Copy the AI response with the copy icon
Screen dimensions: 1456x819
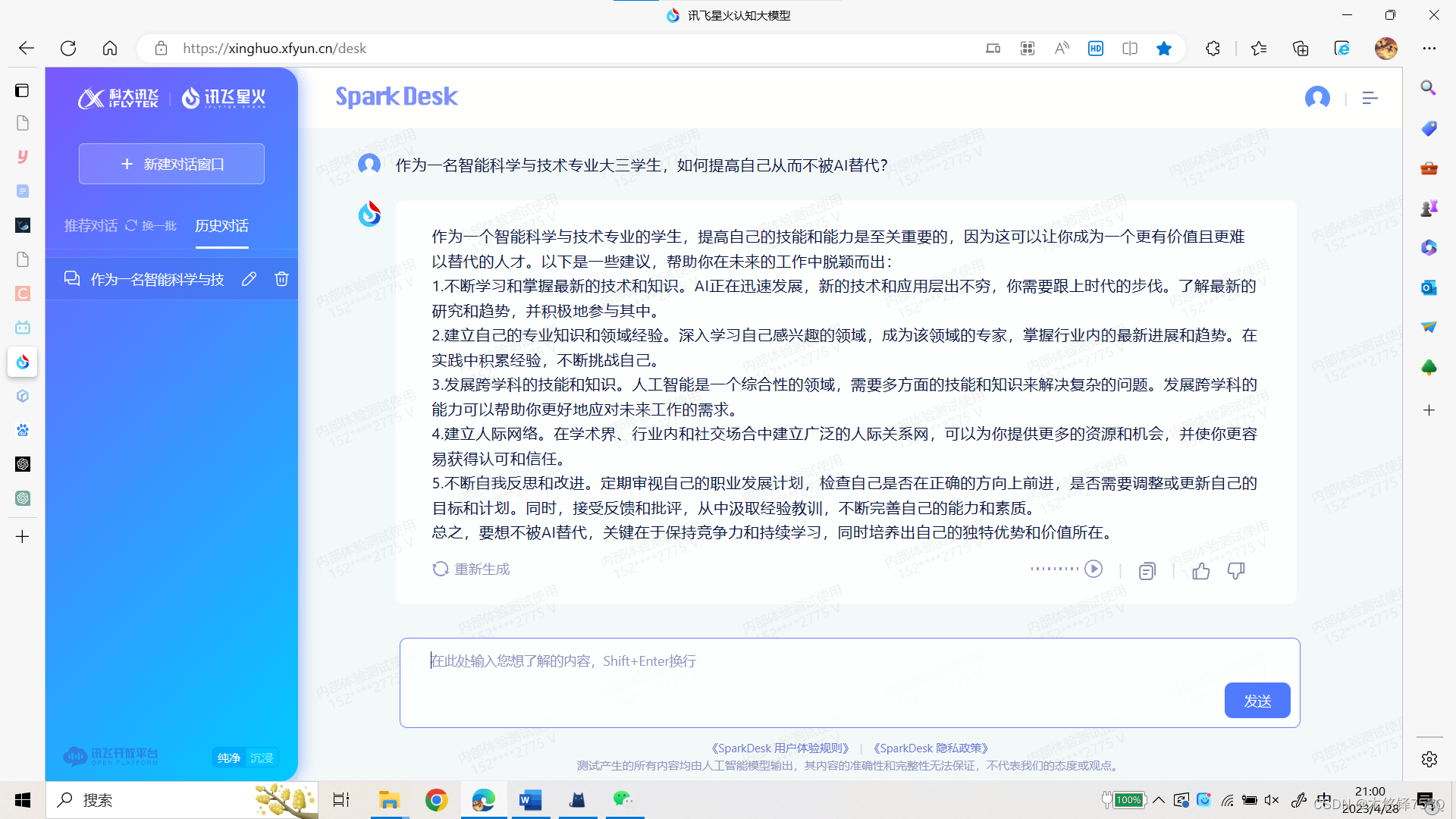(1147, 571)
